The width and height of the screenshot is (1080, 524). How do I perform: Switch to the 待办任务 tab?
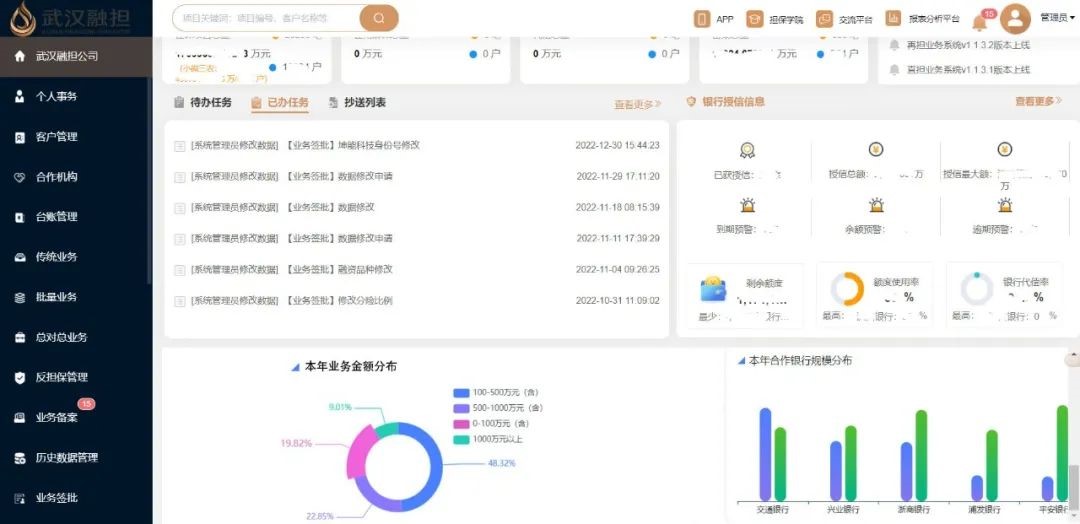[203, 103]
